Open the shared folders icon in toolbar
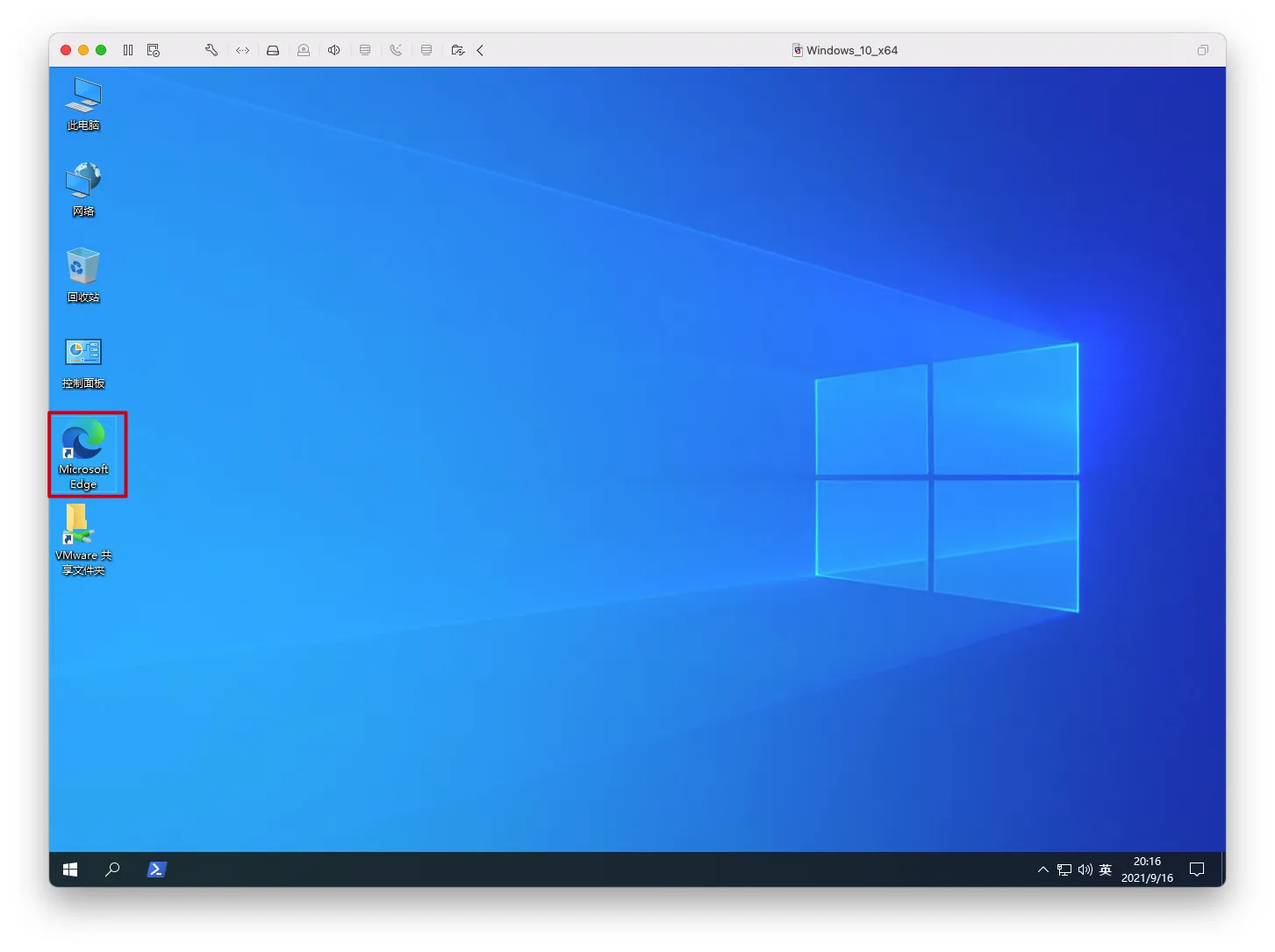The height and width of the screenshot is (952, 1275). pos(457,50)
